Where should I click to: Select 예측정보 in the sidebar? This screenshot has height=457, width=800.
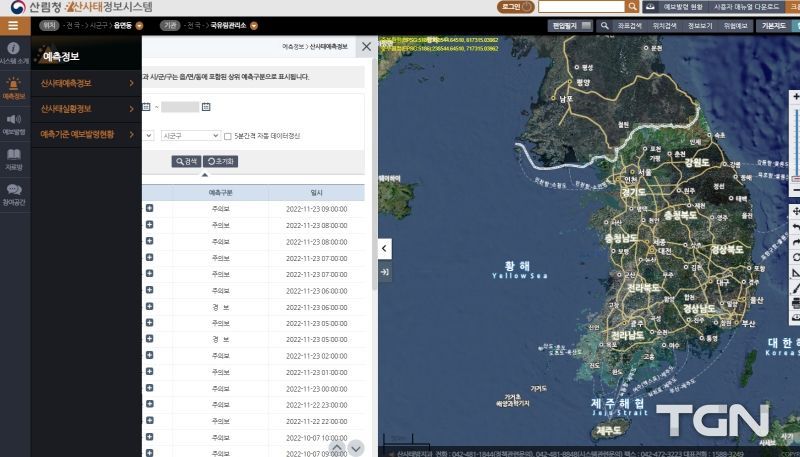pyautogui.click(x=14, y=88)
